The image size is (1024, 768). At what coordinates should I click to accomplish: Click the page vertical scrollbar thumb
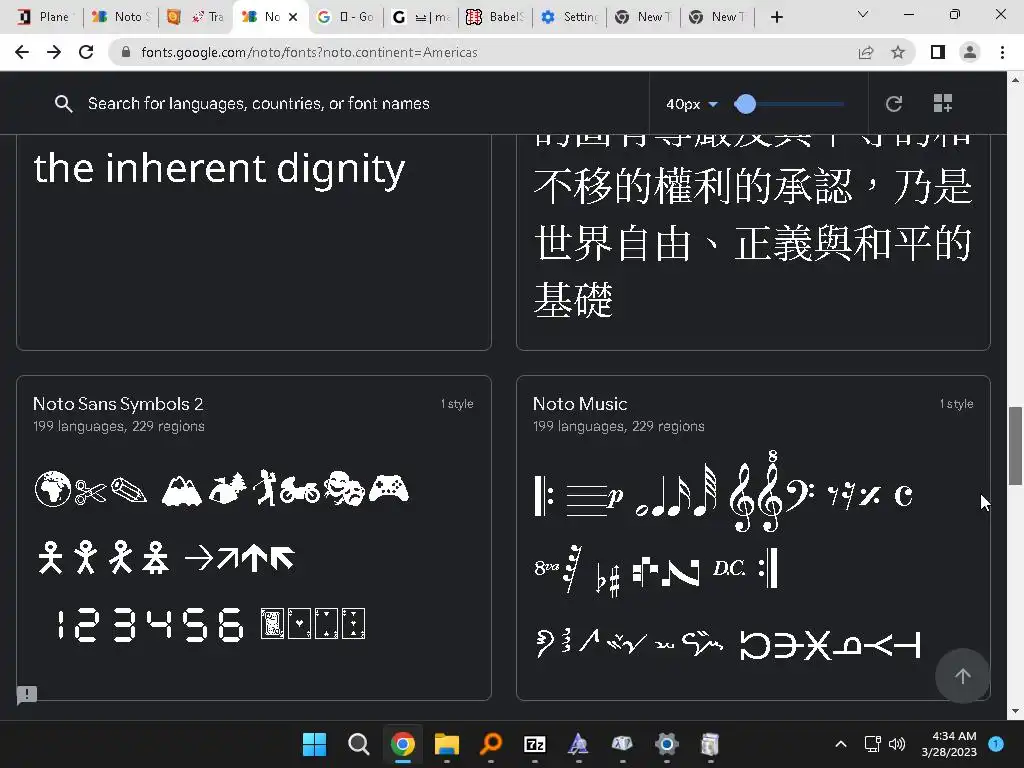[x=1015, y=445]
